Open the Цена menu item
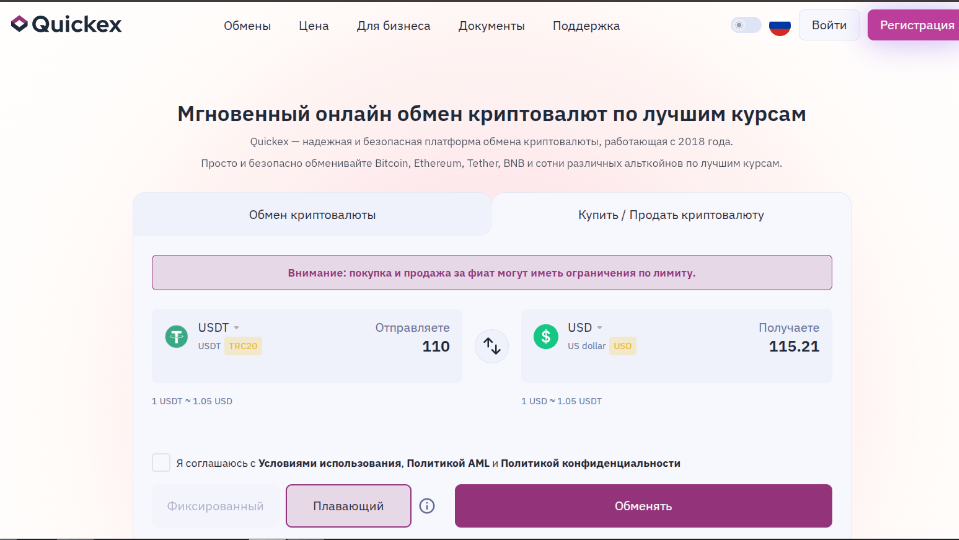The height and width of the screenshot is (540, 959). point(314,26)
